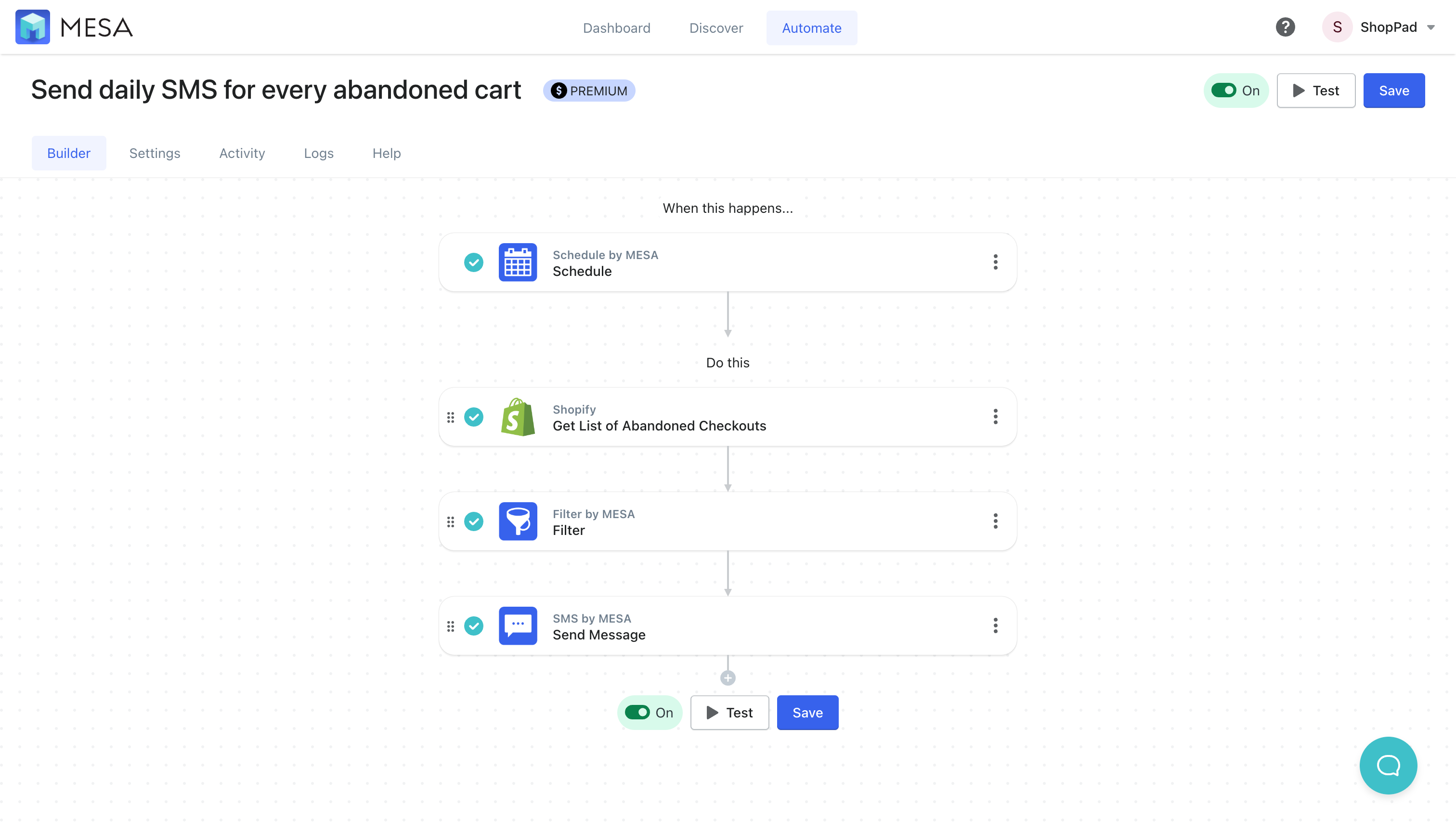
Task: Open the Filter by MESA step
Action: click(728, 521)
